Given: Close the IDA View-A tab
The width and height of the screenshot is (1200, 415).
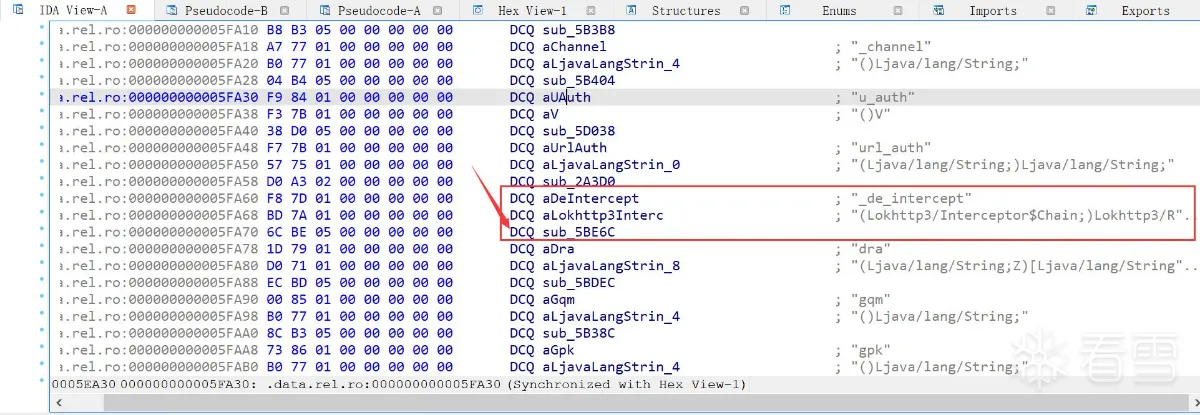Looking at the screenshot, I should tap(132, 10).
